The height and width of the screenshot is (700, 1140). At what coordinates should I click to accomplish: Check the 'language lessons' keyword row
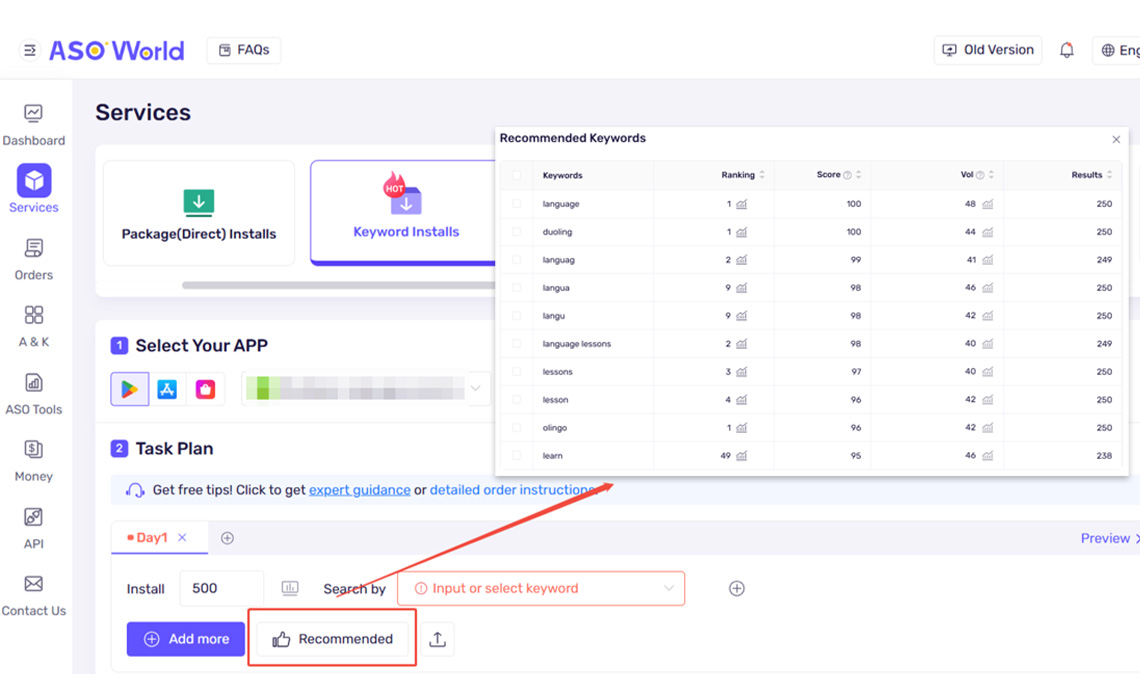pos(516,344)
